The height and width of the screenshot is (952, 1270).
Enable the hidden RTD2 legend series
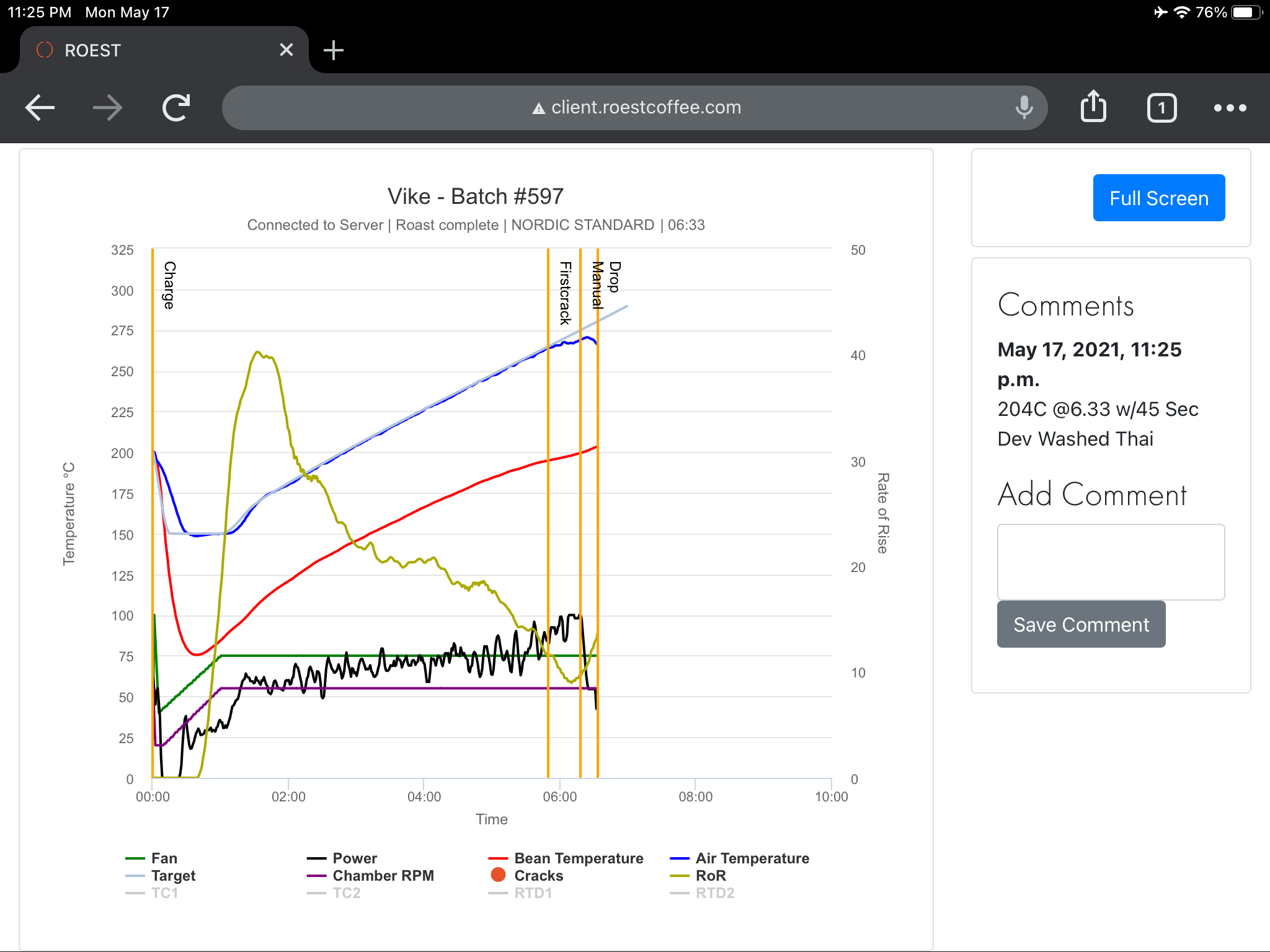click(703, 892)
